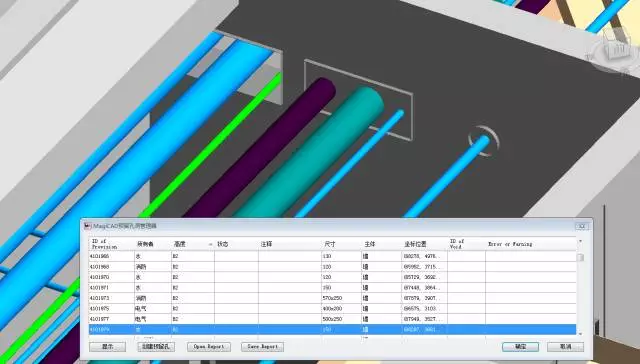The height and width of the screenshot is (364, 640).
Task: Select the highlighted row 4101979
Action: coord(333,329)
